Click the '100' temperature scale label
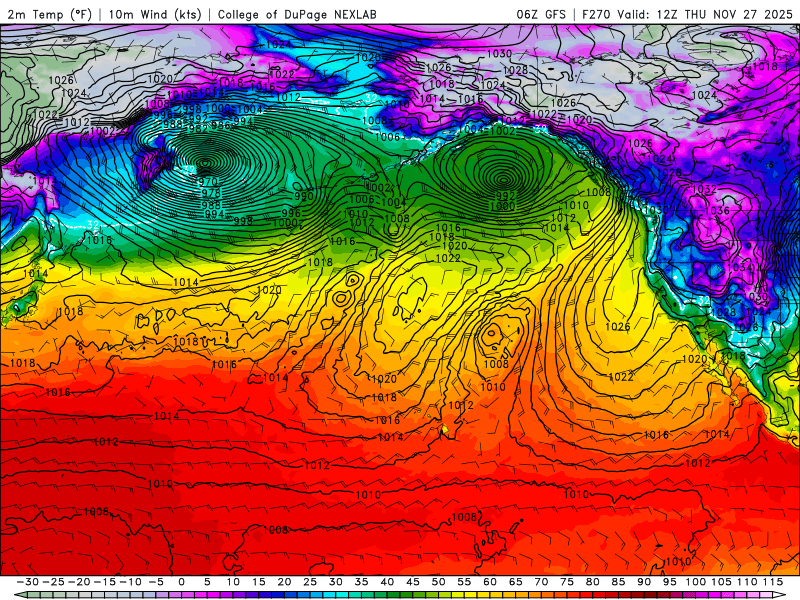800x600 pixels. tap(695, 582)
